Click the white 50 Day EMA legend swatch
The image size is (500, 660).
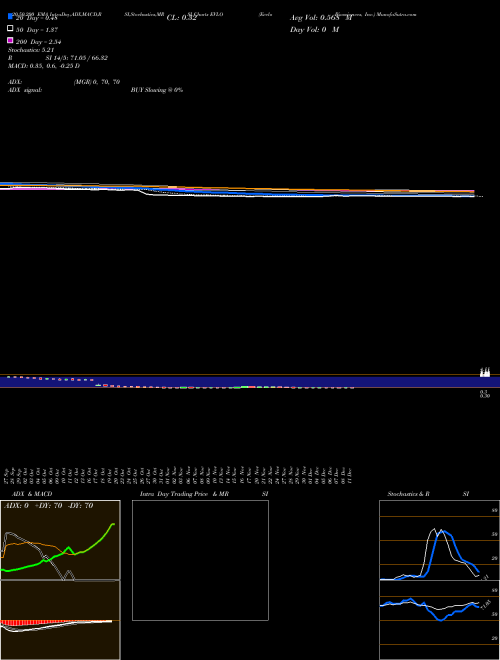click(10, 29)
